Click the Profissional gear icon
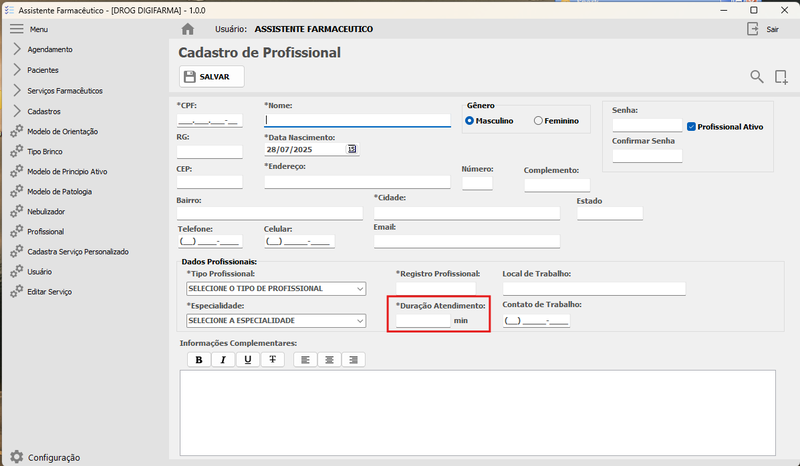This screenshot has width=800, height=466. (x=17, y=231)
